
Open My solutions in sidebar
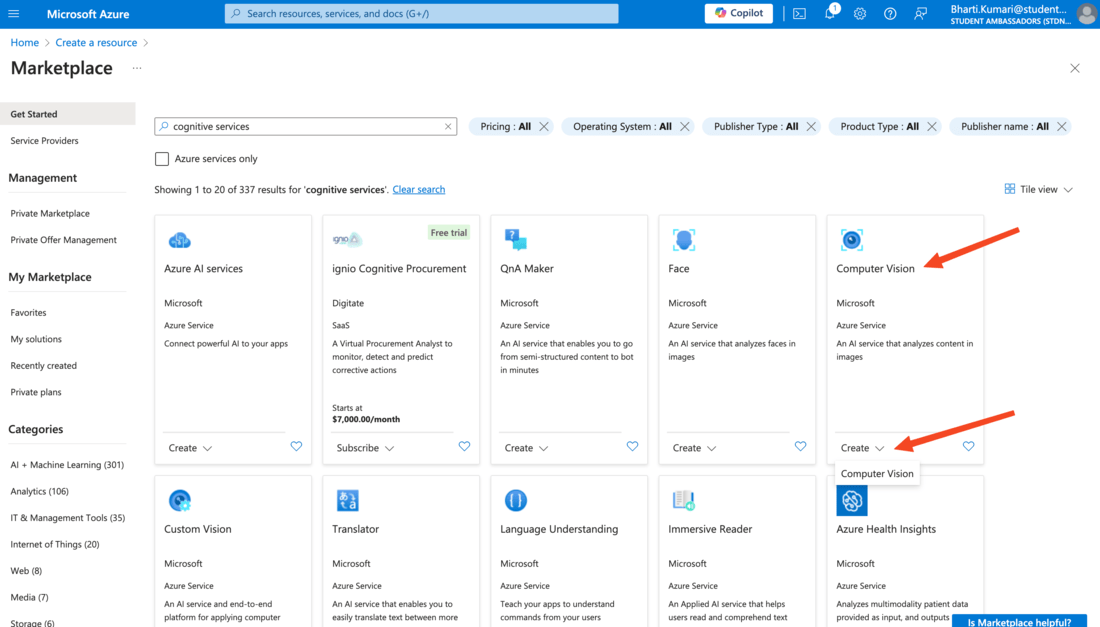click(36, 339)
